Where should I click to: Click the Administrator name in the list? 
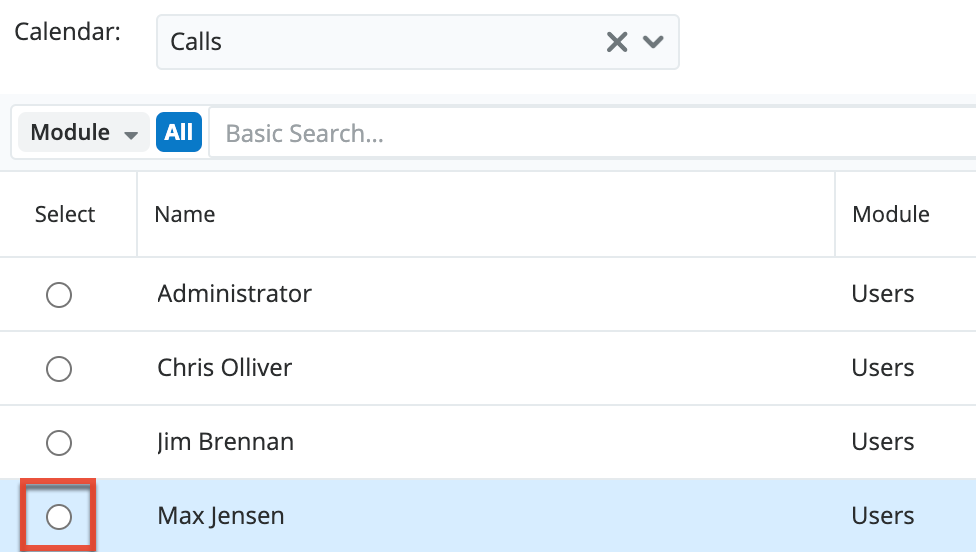pyautogui.click(x=234, y=294)
